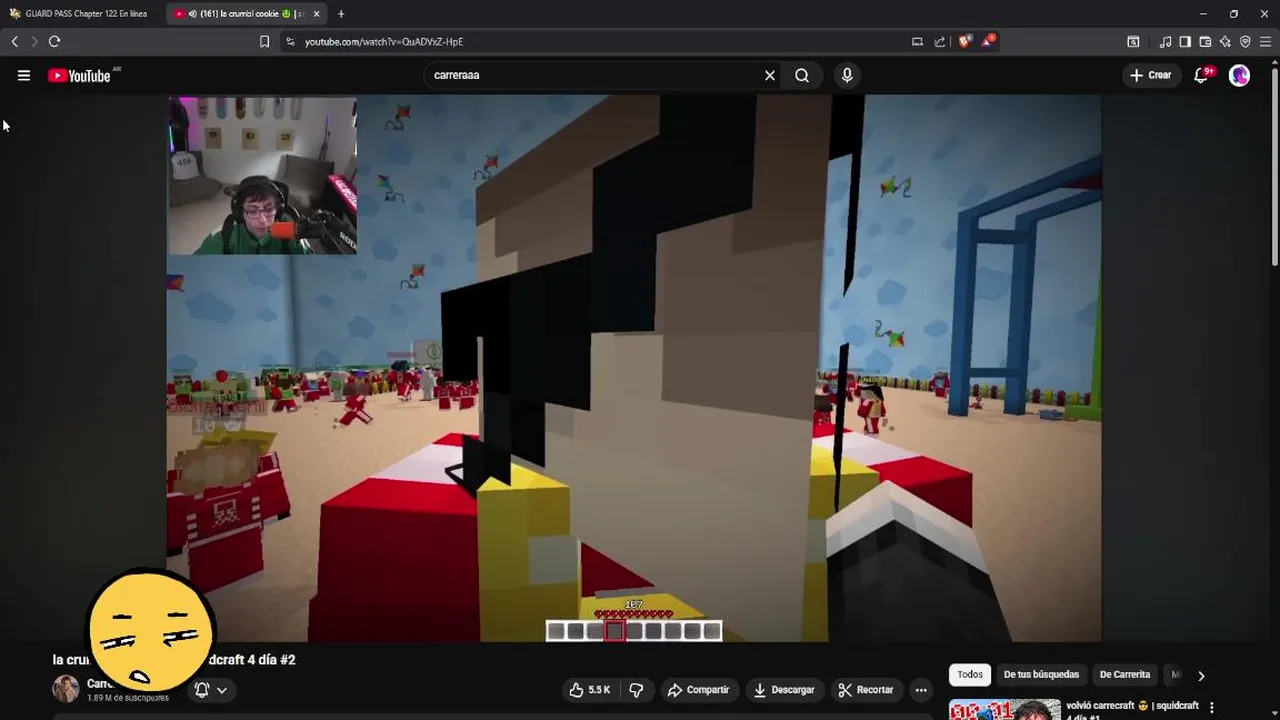Click the Recortar clip button
This screenshot has height=720, width=1280.
(866, 690)
